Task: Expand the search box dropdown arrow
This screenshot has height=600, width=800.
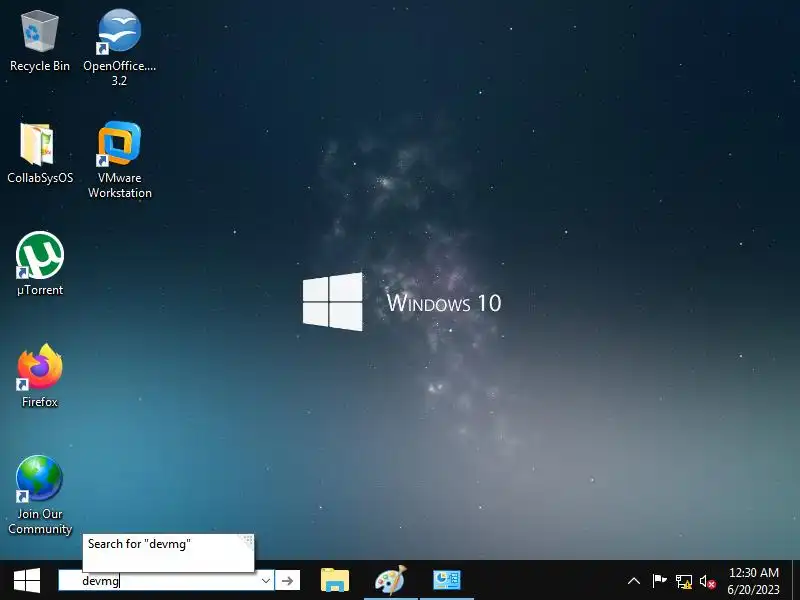Action: (x=266, y=581)
